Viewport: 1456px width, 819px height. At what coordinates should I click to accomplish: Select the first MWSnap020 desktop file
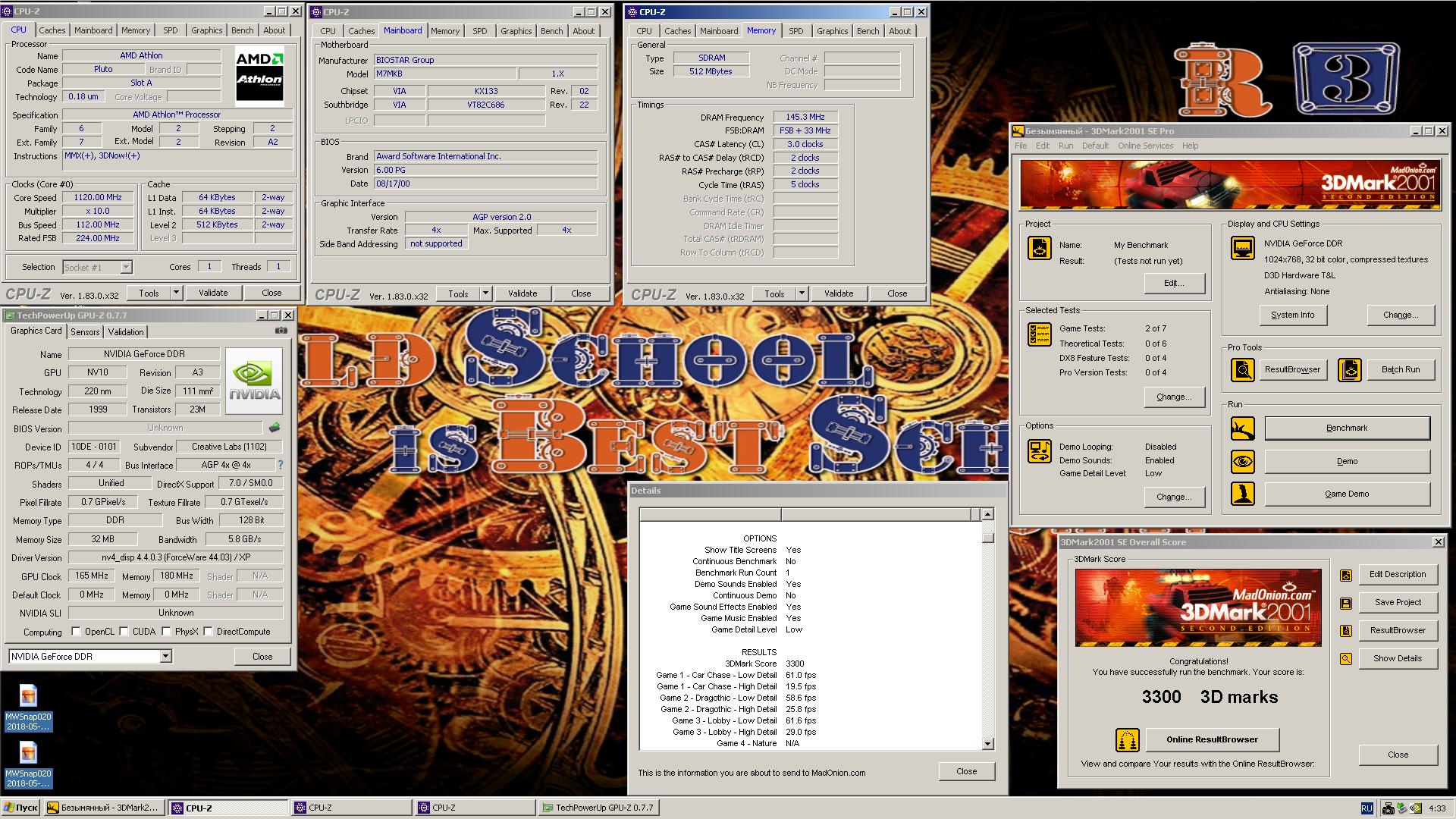[28, 708]
